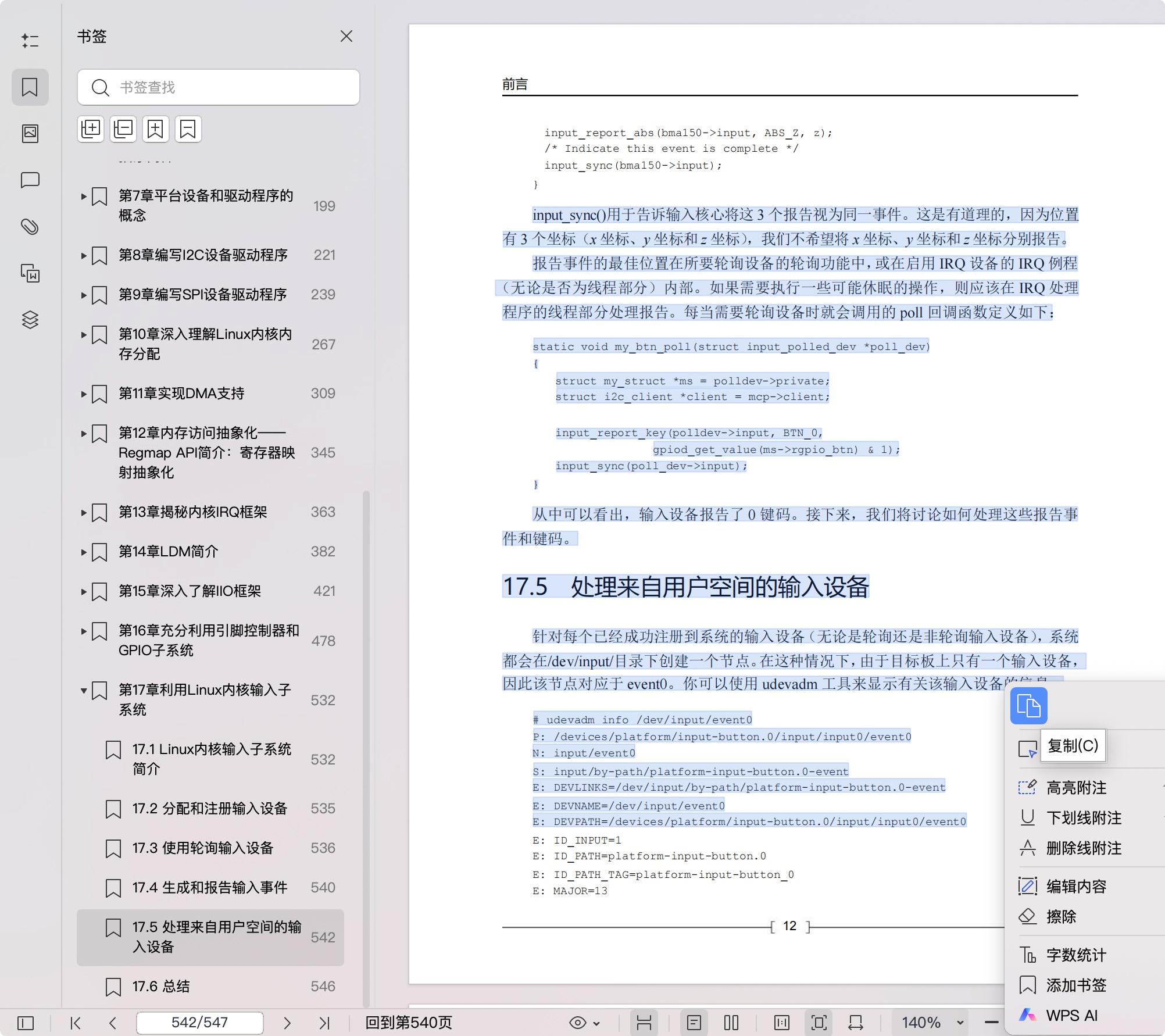Click the page number field showing 542/547
Image resolution: width=1165 pixels, height=1036 pixels.
click(x=199, y=1021)
